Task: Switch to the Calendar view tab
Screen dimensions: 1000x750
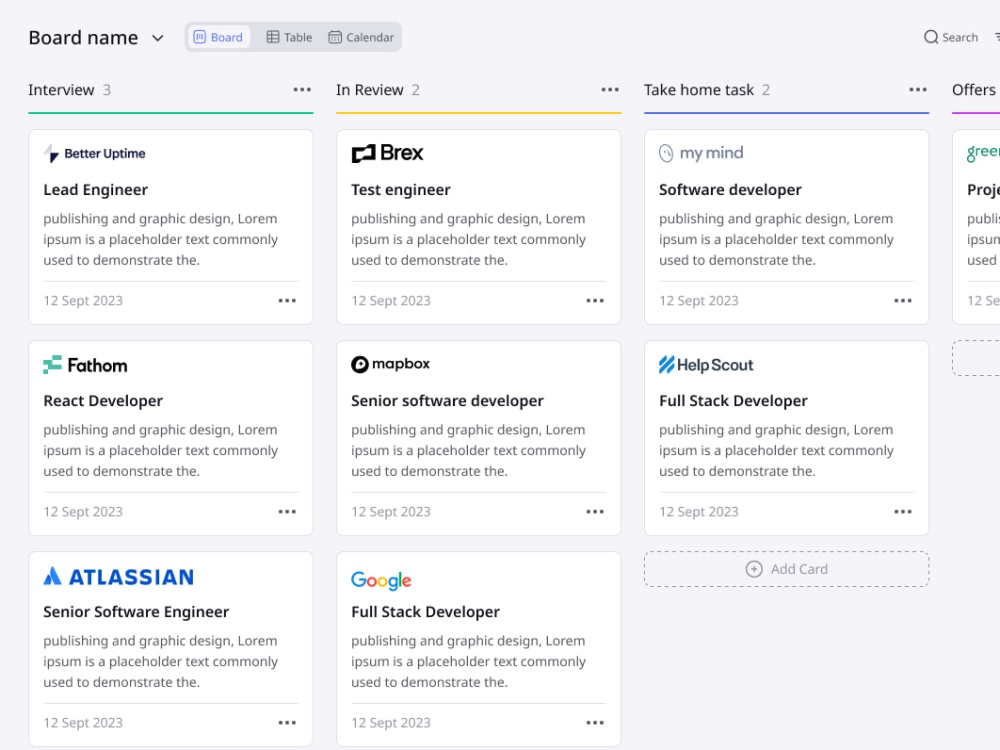Action: tap(361, 37)
